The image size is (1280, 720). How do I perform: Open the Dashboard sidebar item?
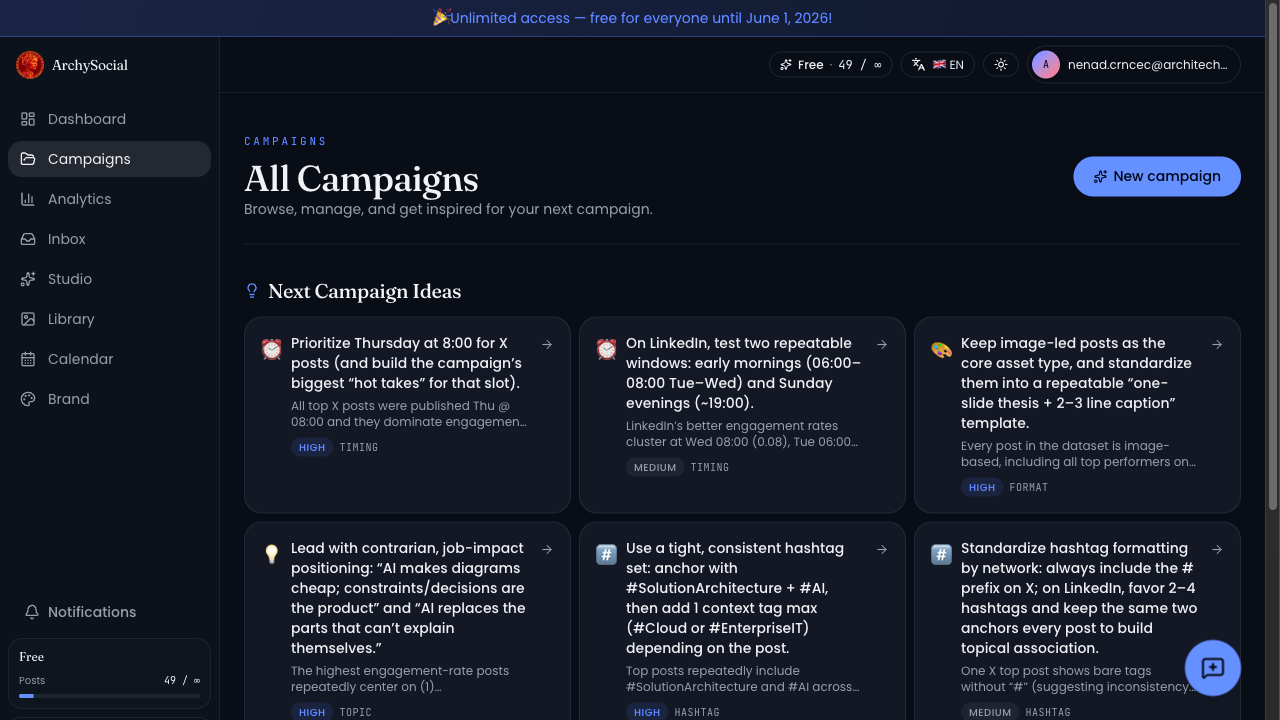pos(109,119)
